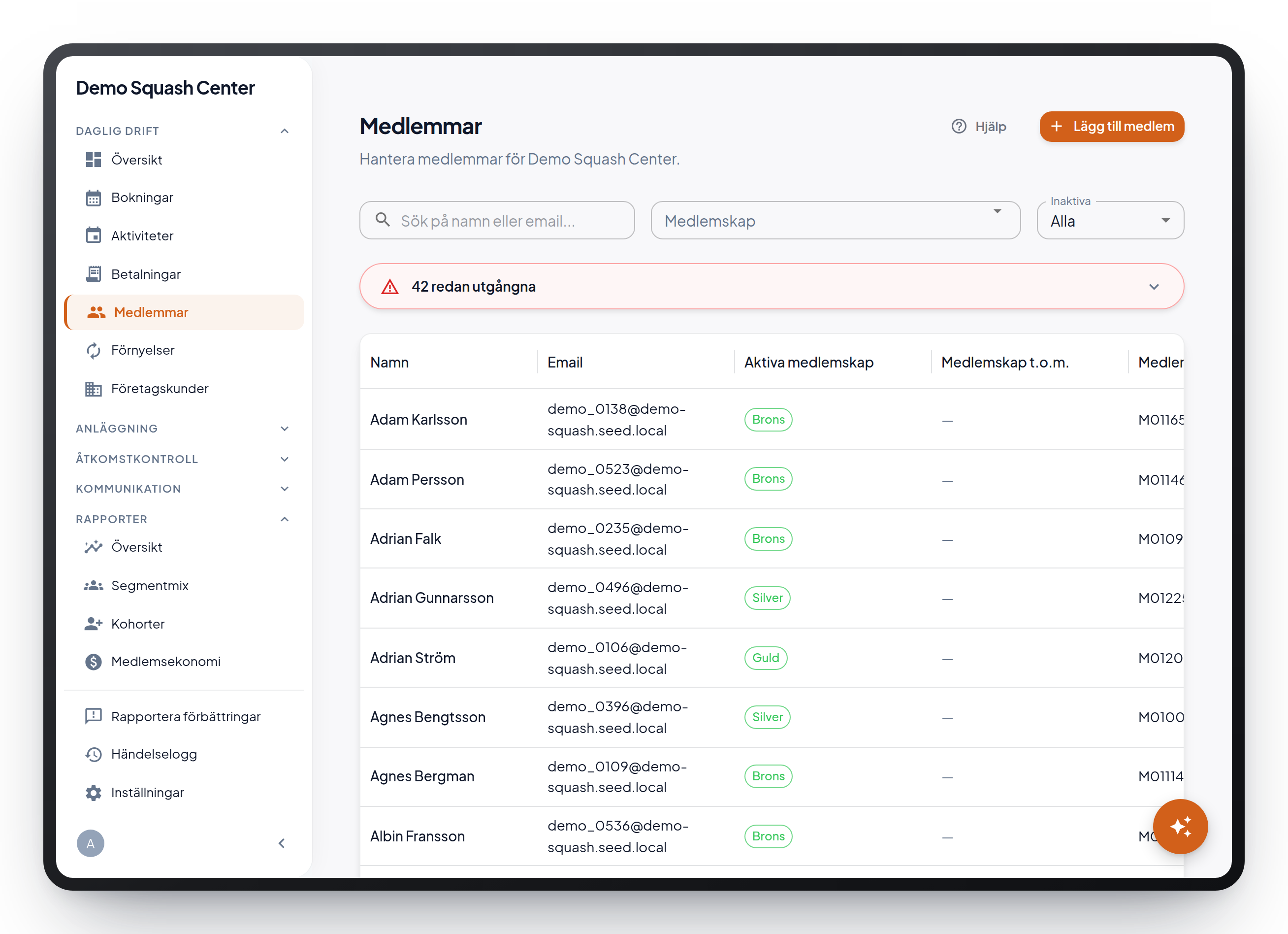Open member Adrian Ström
Screen dimensions: 1288x934
pyautogui.click(x=412, y=658)
